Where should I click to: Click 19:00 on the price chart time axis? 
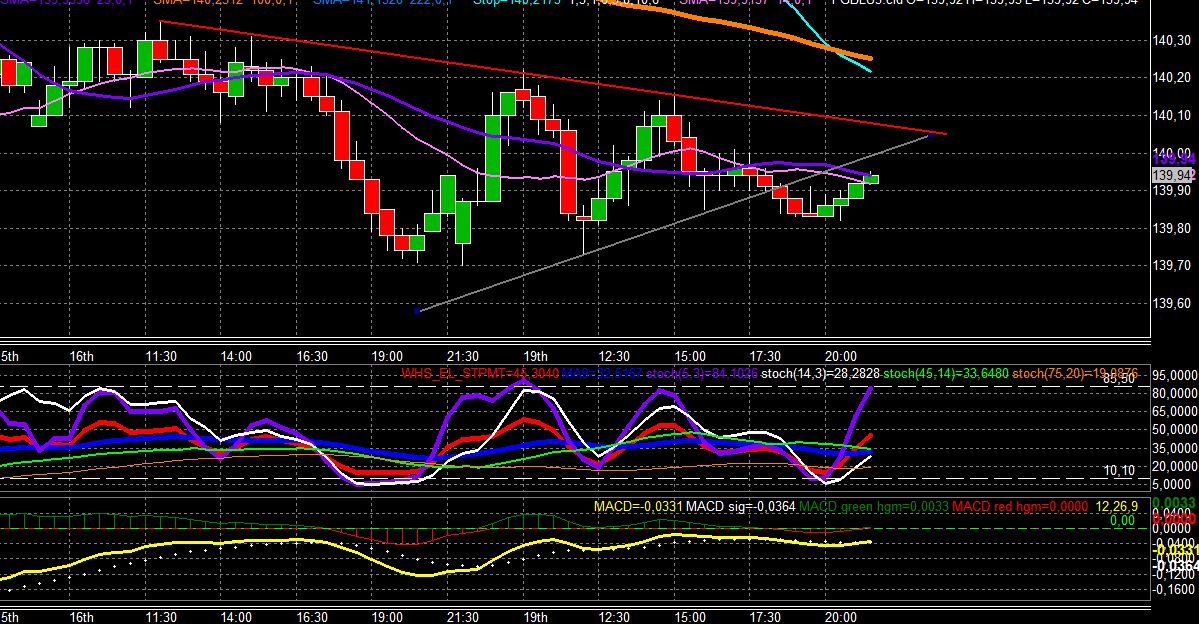[387, 356]
